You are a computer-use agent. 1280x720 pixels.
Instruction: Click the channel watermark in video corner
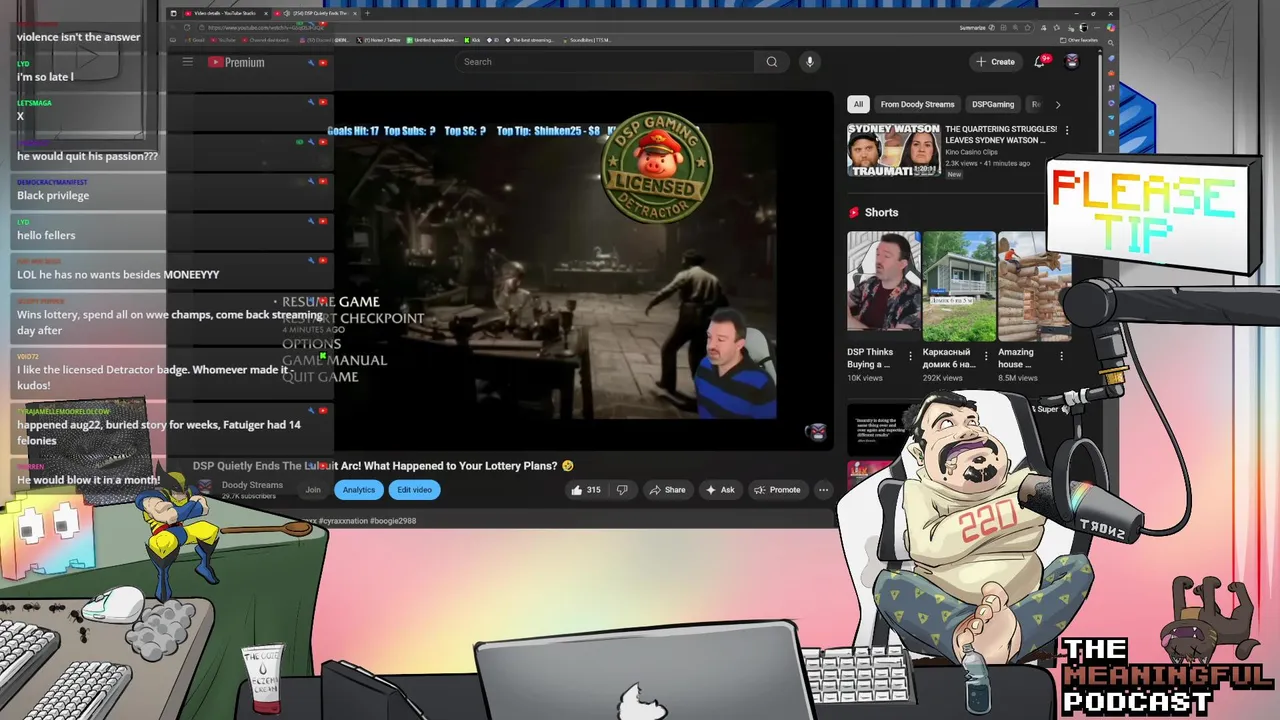point(817,432)
